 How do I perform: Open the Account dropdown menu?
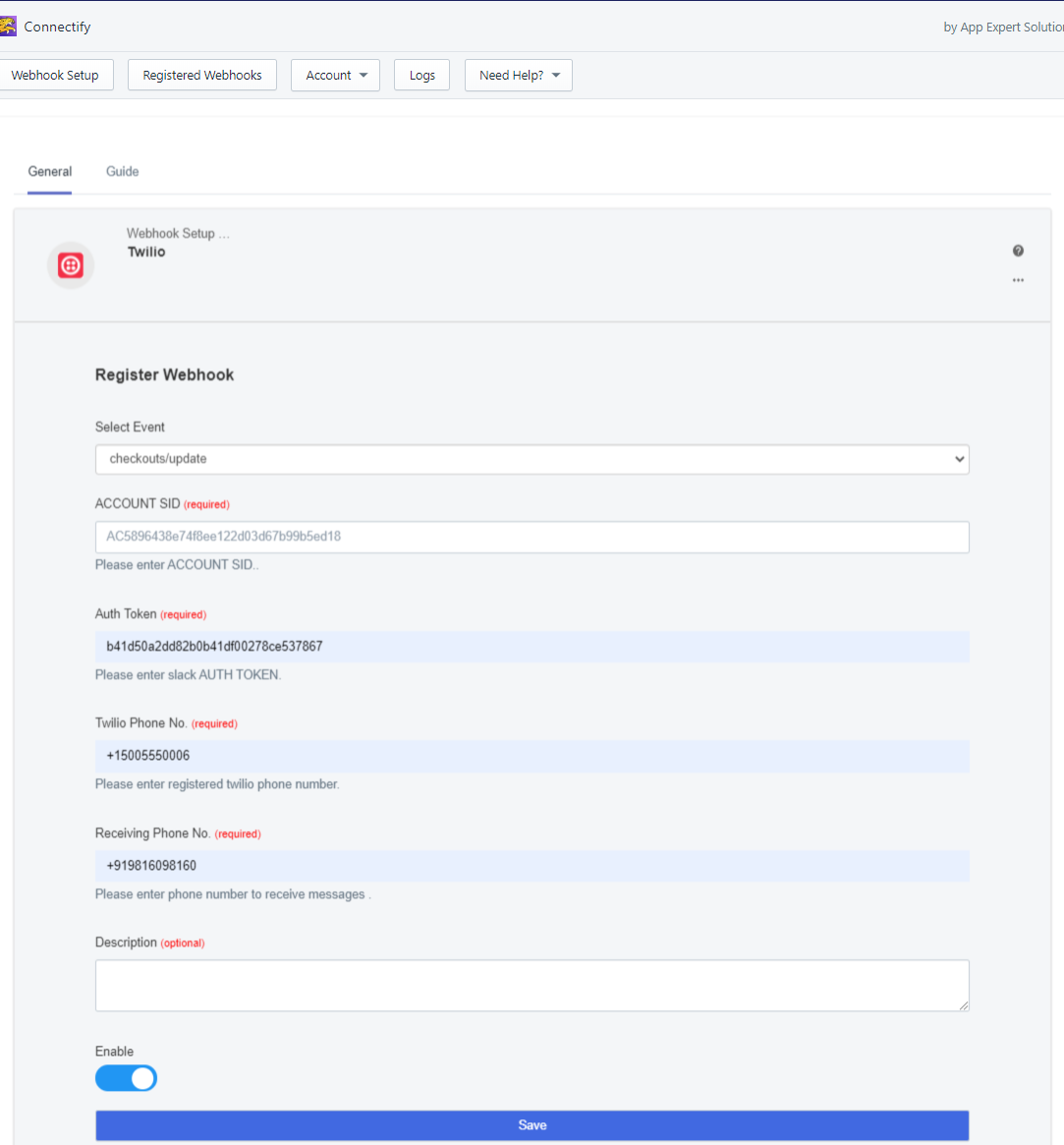pyautogui.click(x=336, y=76)
